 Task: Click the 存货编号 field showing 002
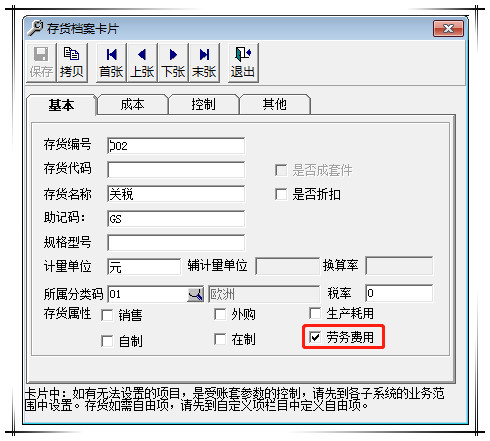[x=176, y=146]
